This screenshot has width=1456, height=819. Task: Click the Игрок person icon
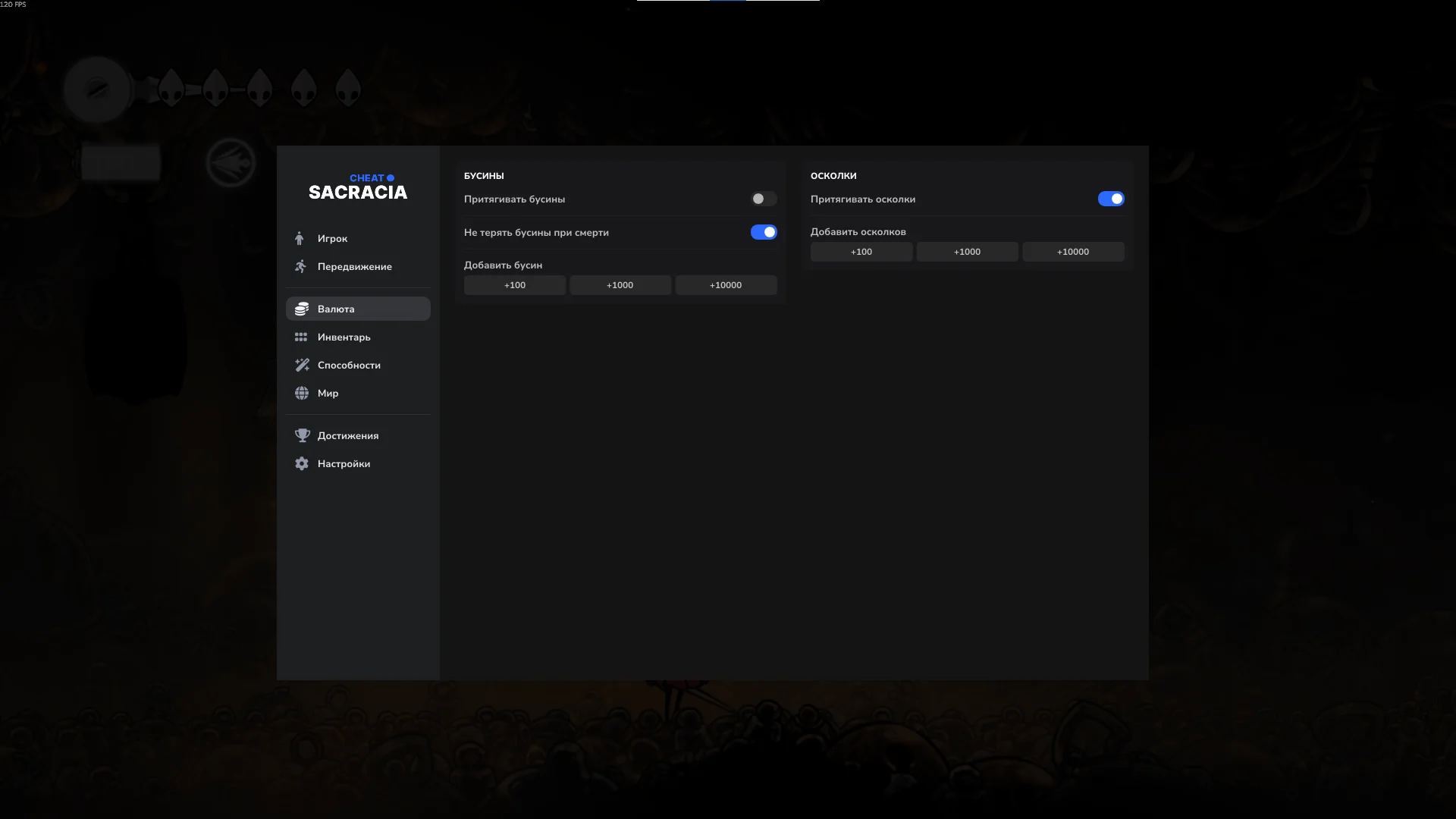[300, 239]
